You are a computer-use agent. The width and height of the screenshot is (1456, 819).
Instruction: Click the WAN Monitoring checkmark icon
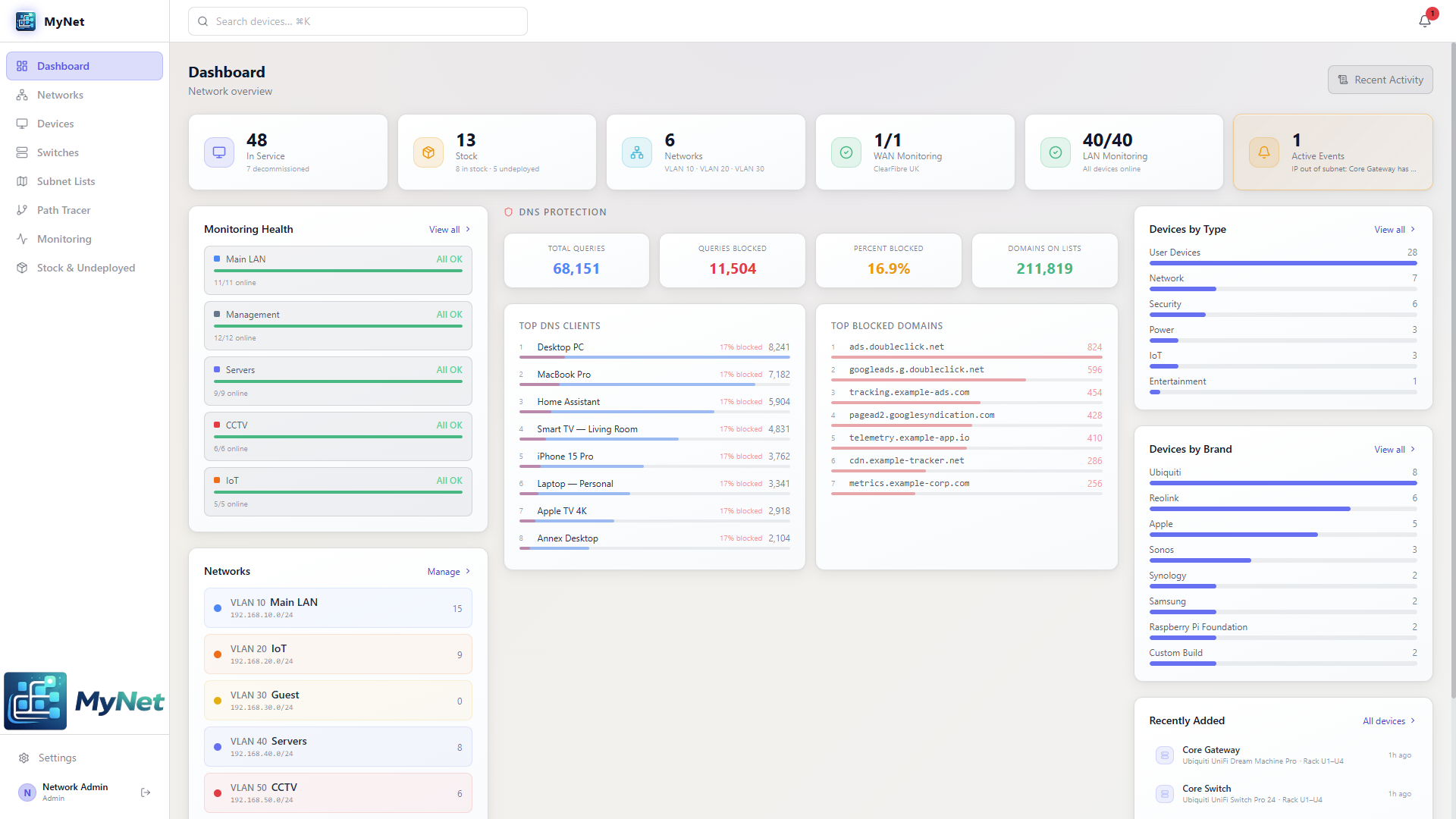(846, 152)
